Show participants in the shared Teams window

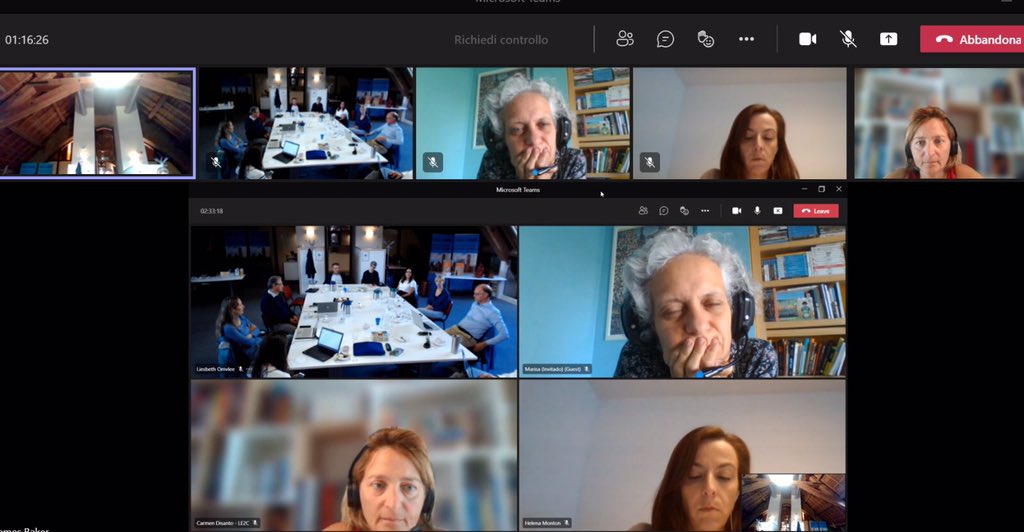(643, 211)
